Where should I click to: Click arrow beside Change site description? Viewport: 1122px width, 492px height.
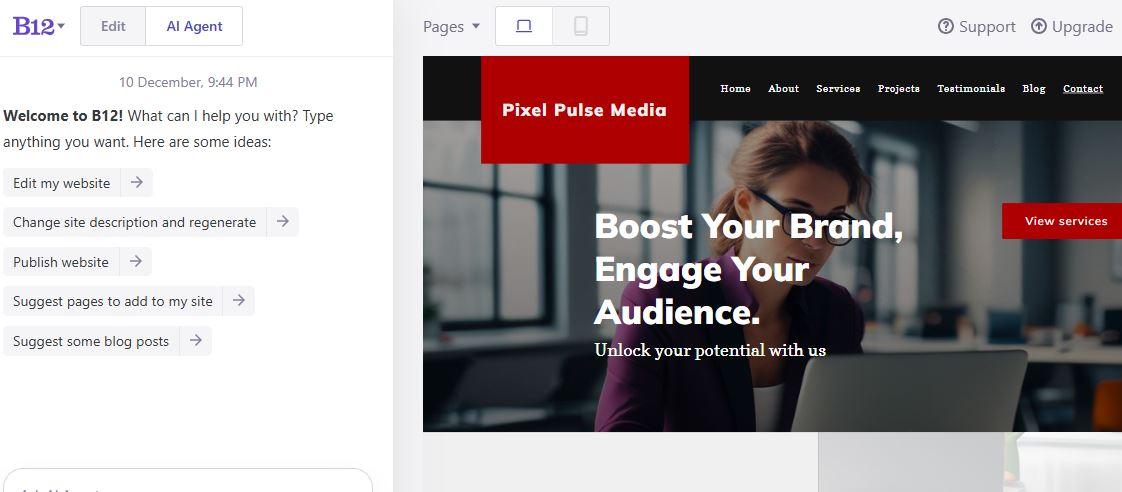283,222
